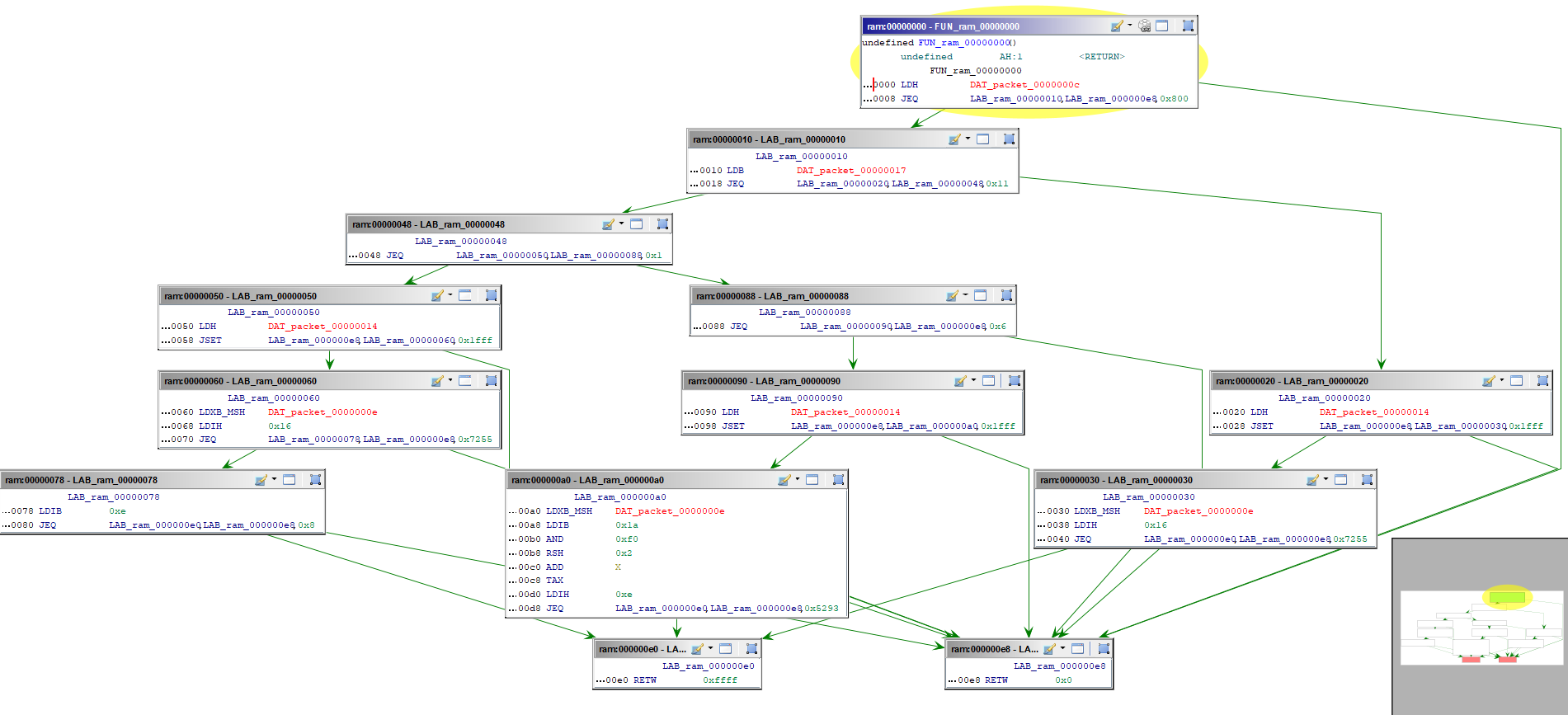Maximize the ram:000000e8 return block
The height and width of the screenshot is (715, 1568).
pos(1078,649)
